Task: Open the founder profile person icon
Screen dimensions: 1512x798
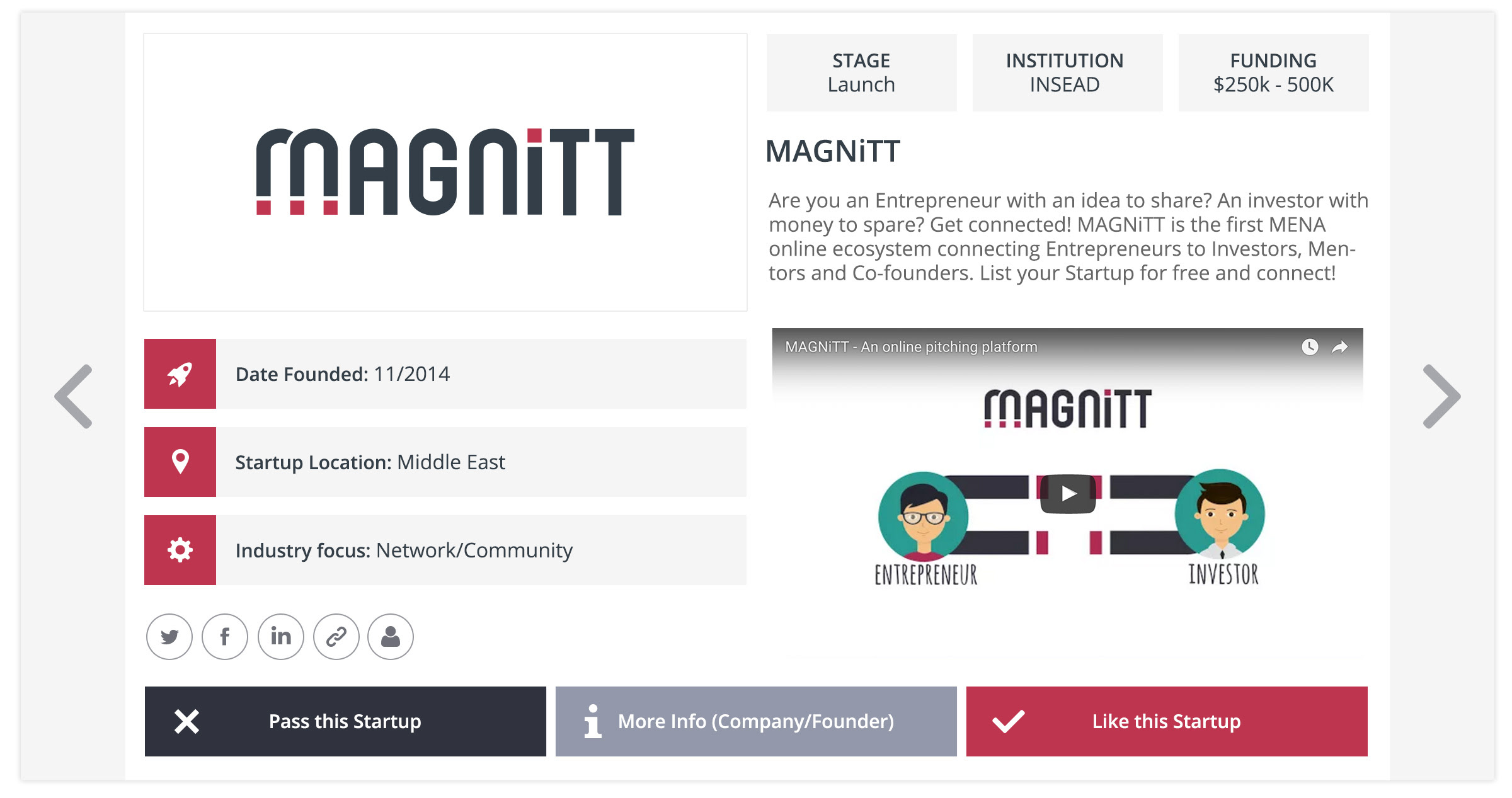Action: (391, 637)
